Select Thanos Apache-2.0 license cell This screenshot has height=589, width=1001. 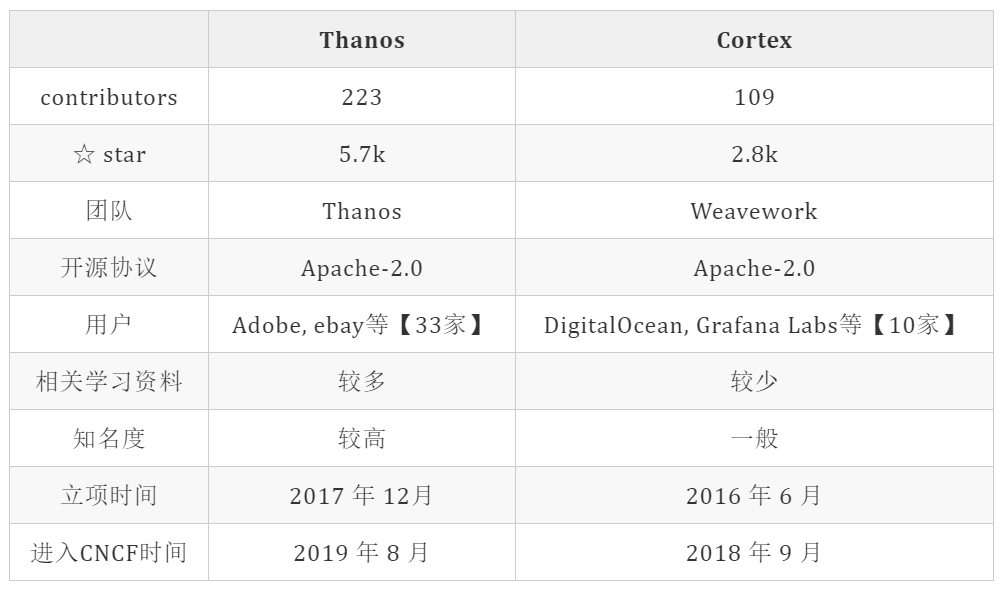point(362,268)
